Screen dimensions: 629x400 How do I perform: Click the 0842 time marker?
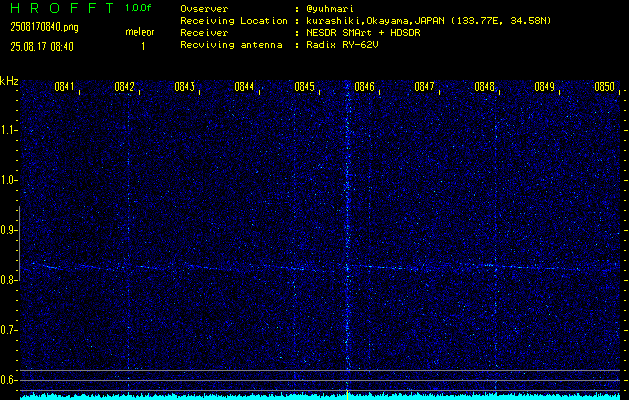point(124,87)
